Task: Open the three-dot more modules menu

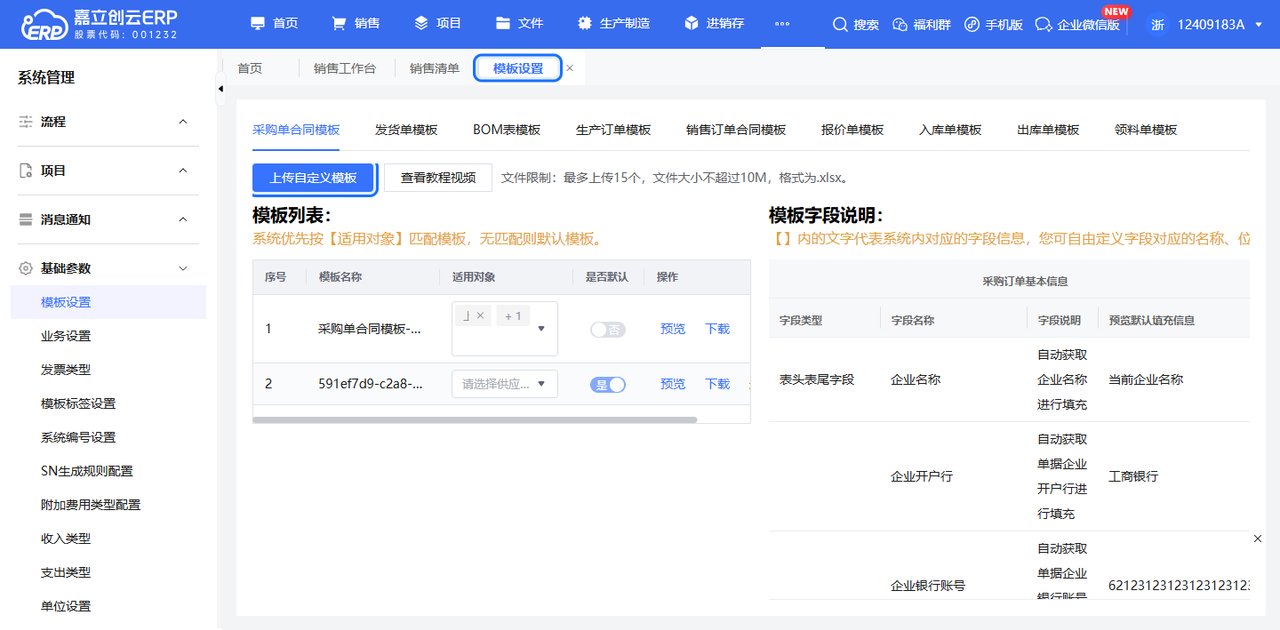Action: (782, 23)
